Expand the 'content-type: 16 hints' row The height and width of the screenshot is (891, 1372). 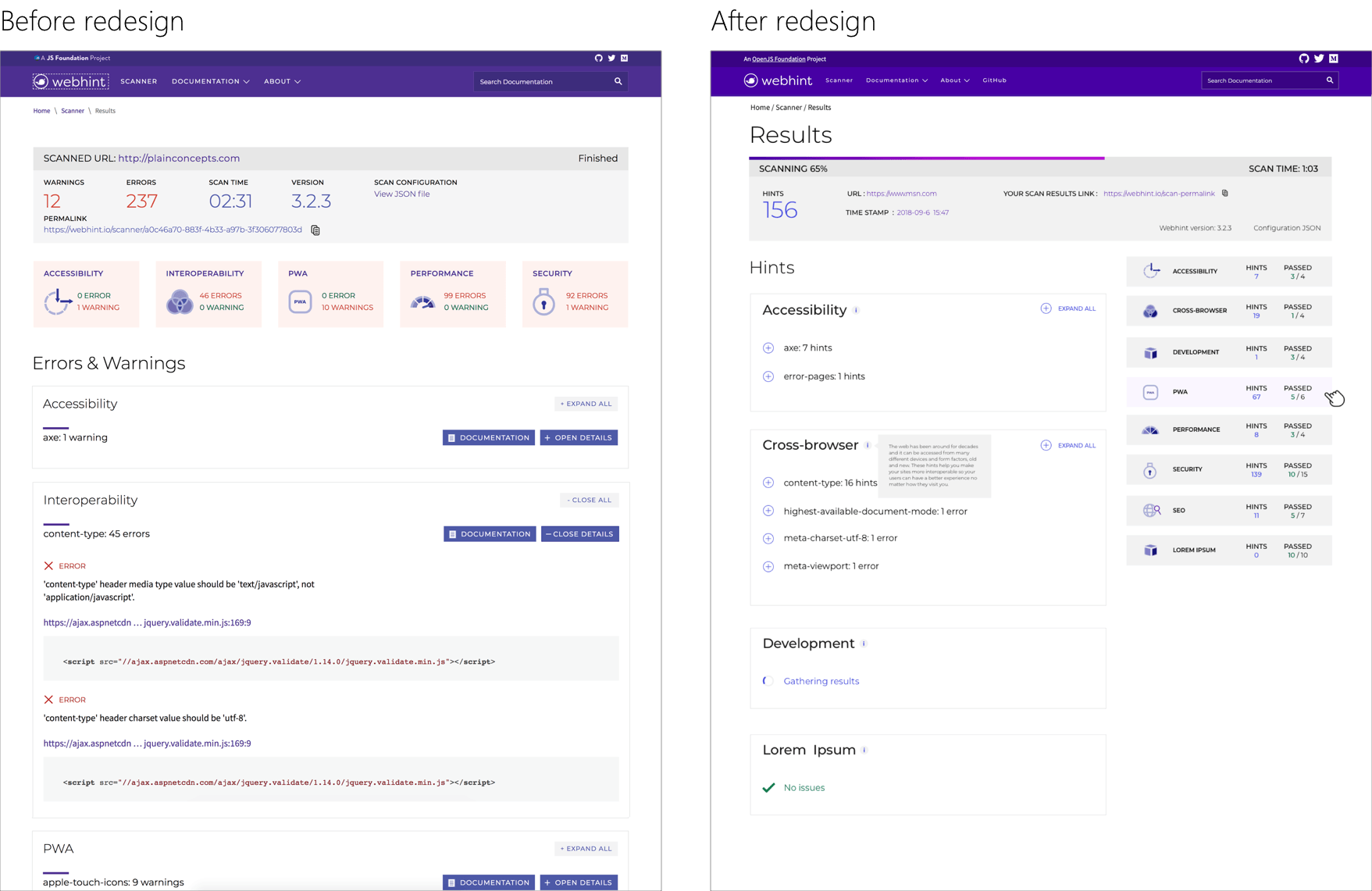(768, 483)
